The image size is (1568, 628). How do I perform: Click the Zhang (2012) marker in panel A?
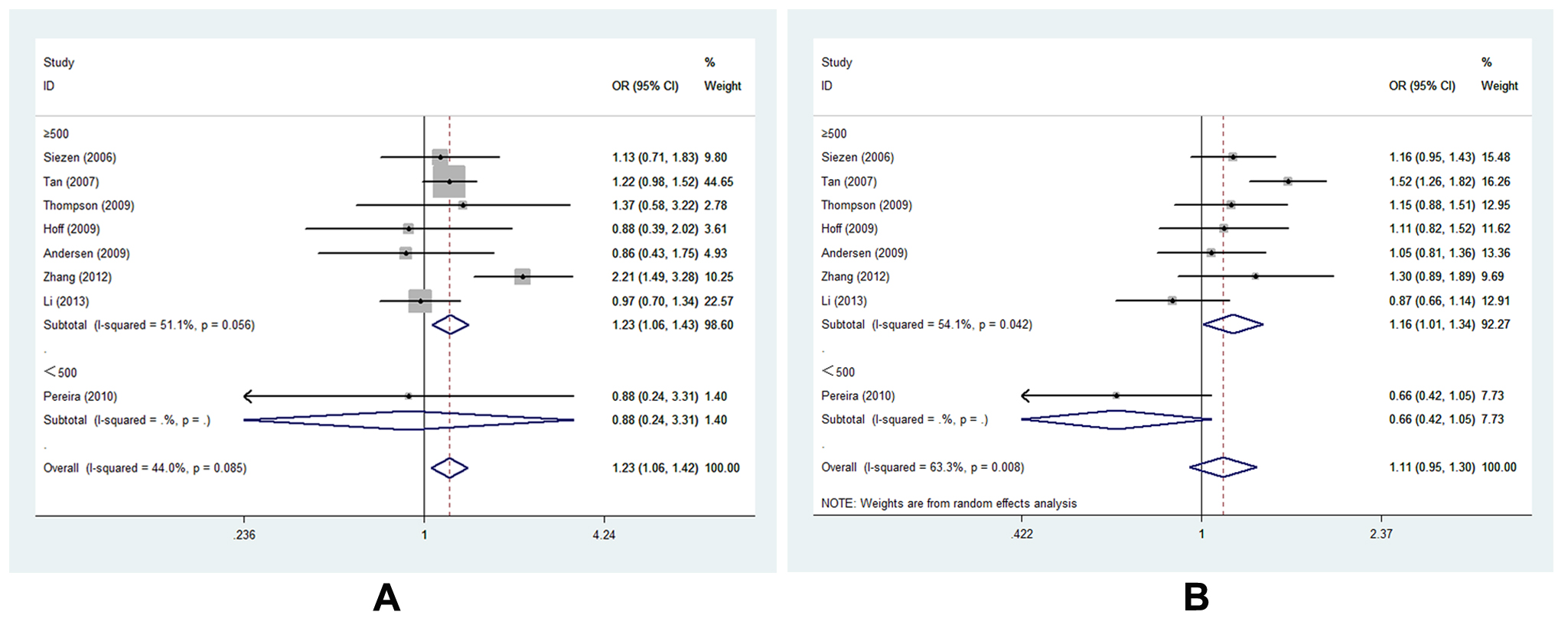pyautogui.click(x=523, y=276)
